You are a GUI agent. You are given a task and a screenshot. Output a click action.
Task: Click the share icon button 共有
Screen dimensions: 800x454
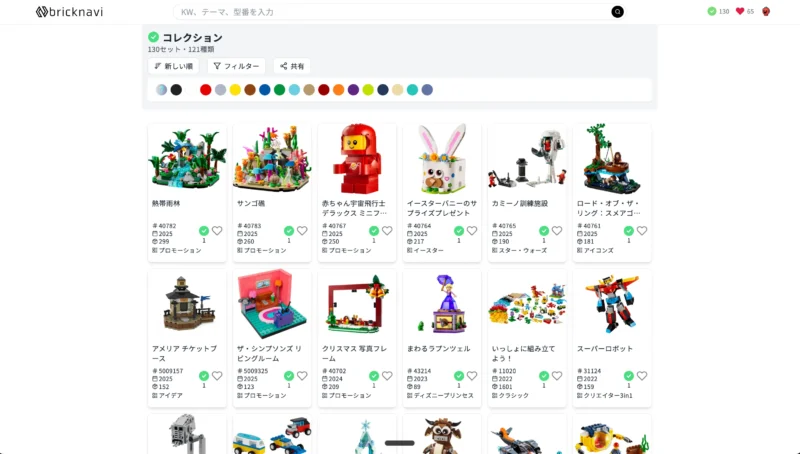click(292, 66)
